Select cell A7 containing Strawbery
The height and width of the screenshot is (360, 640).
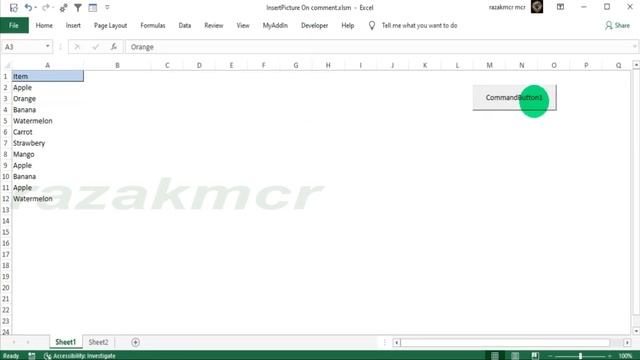[x=47, y=143]
